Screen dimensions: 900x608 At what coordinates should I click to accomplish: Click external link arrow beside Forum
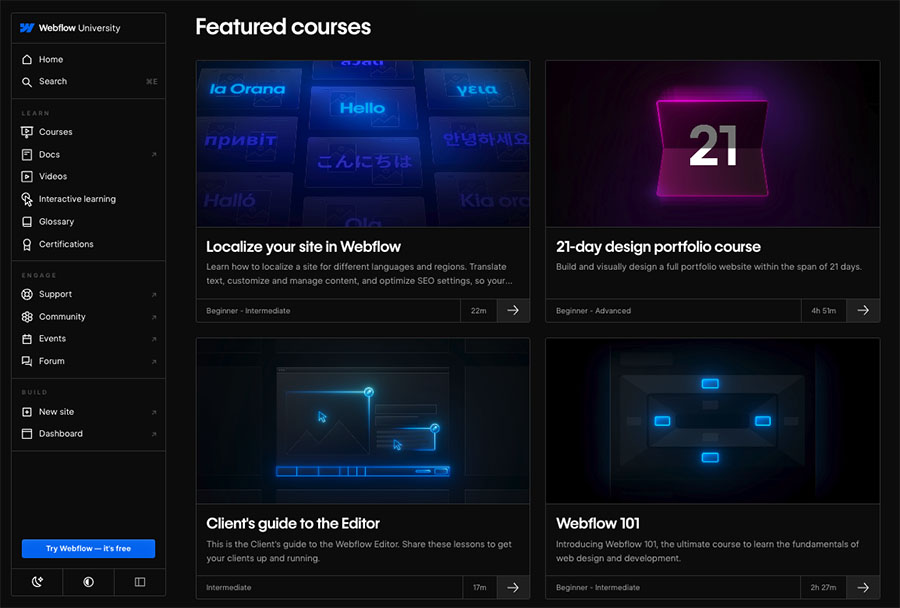(154, 362)
